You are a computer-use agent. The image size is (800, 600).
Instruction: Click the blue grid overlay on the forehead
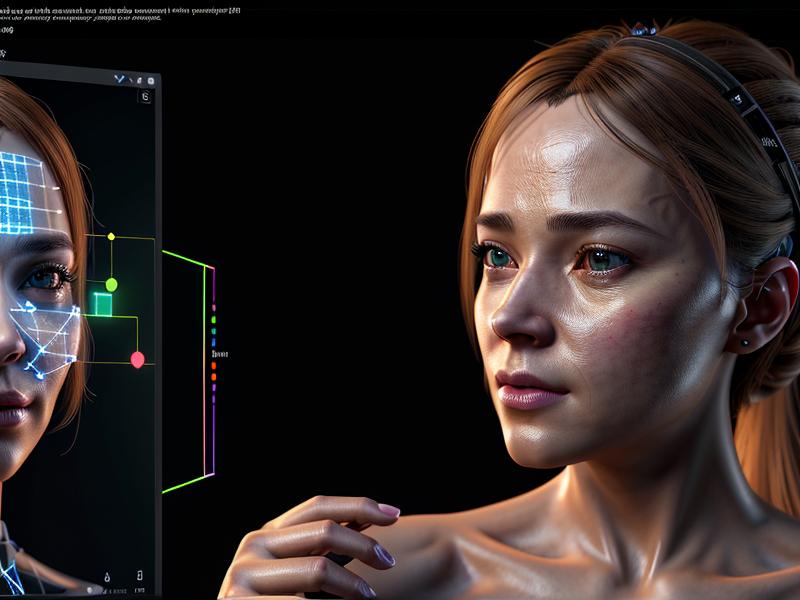point(20,187)
